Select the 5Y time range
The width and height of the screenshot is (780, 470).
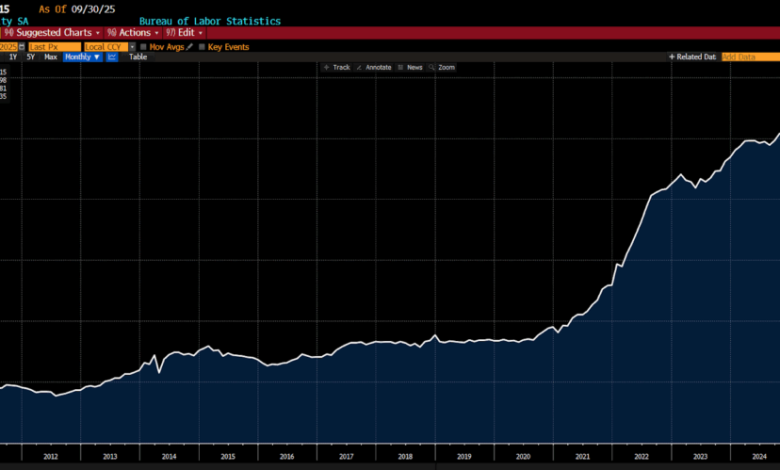point(31,57)
